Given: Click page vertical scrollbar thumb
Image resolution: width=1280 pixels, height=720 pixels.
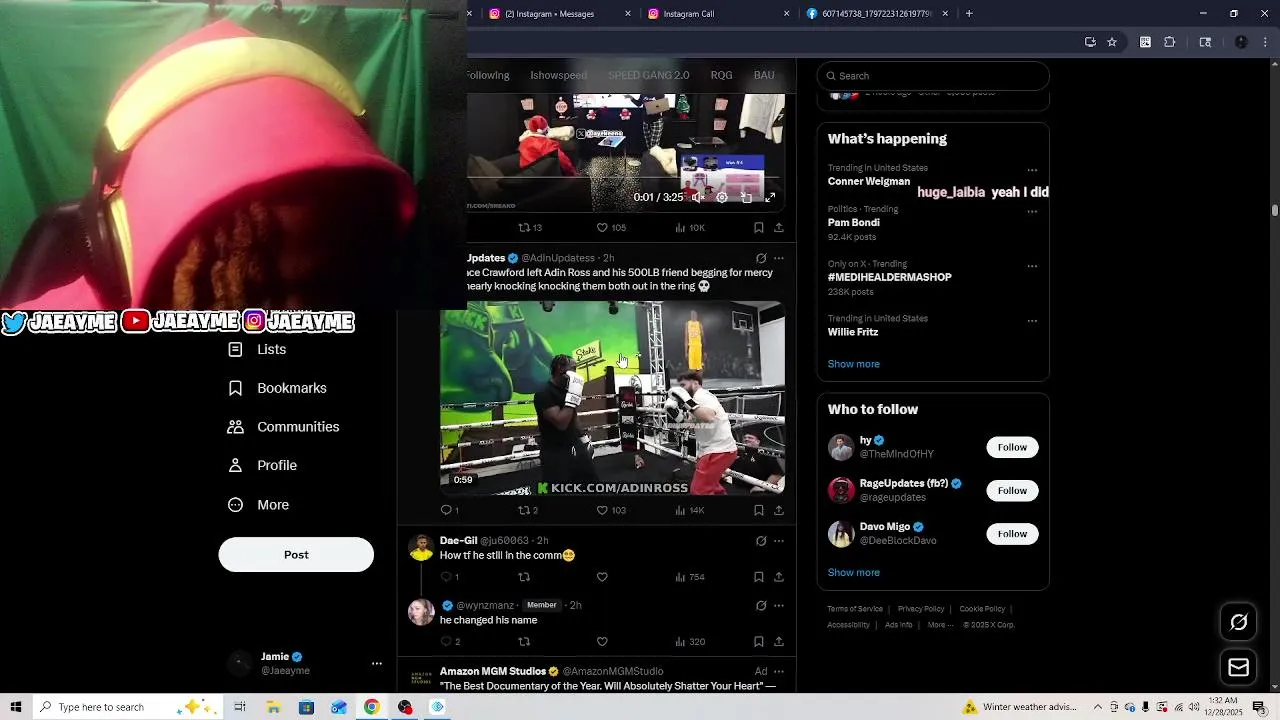Looking at the screenshot, I should (x=1275, y=210).
